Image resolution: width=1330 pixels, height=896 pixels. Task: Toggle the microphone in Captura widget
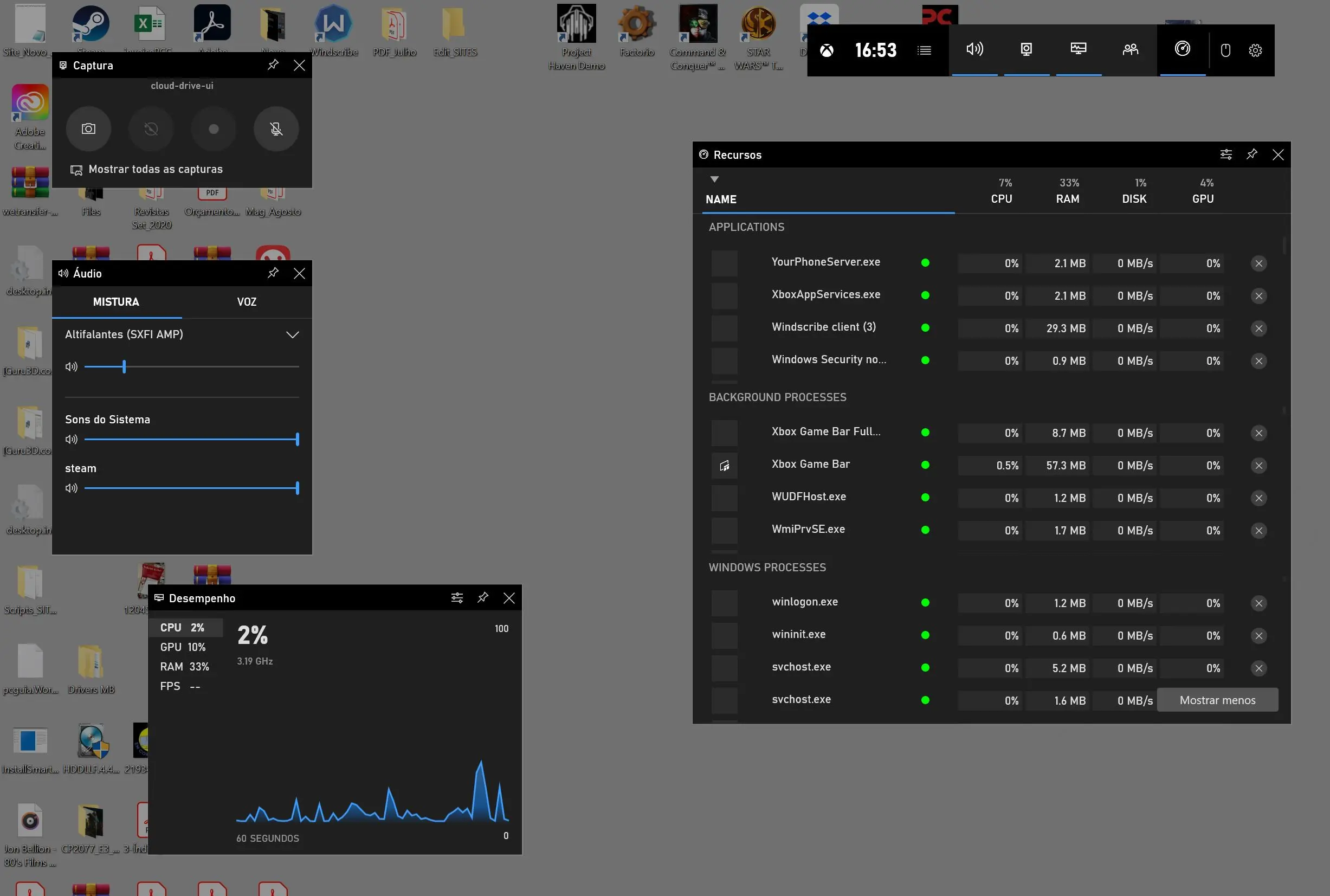276,128
